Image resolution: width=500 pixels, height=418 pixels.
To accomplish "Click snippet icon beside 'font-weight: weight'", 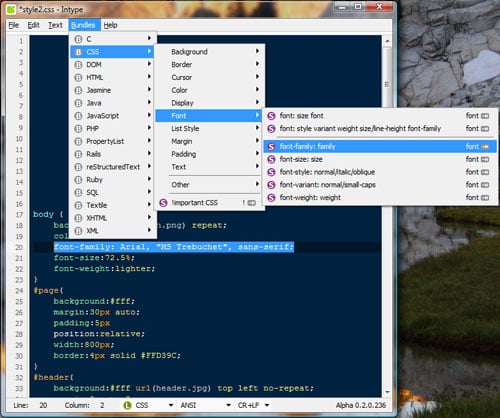I will click(271, 198).
